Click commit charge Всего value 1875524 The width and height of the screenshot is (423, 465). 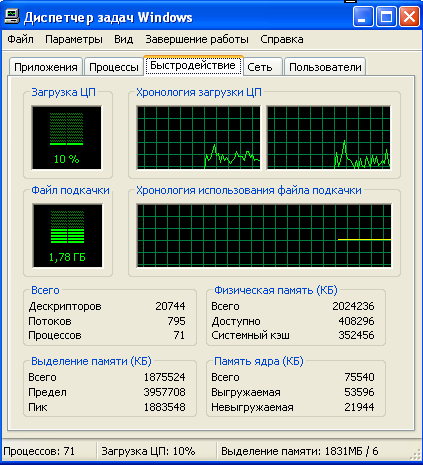pyautogui.click(x=164, y=377)
